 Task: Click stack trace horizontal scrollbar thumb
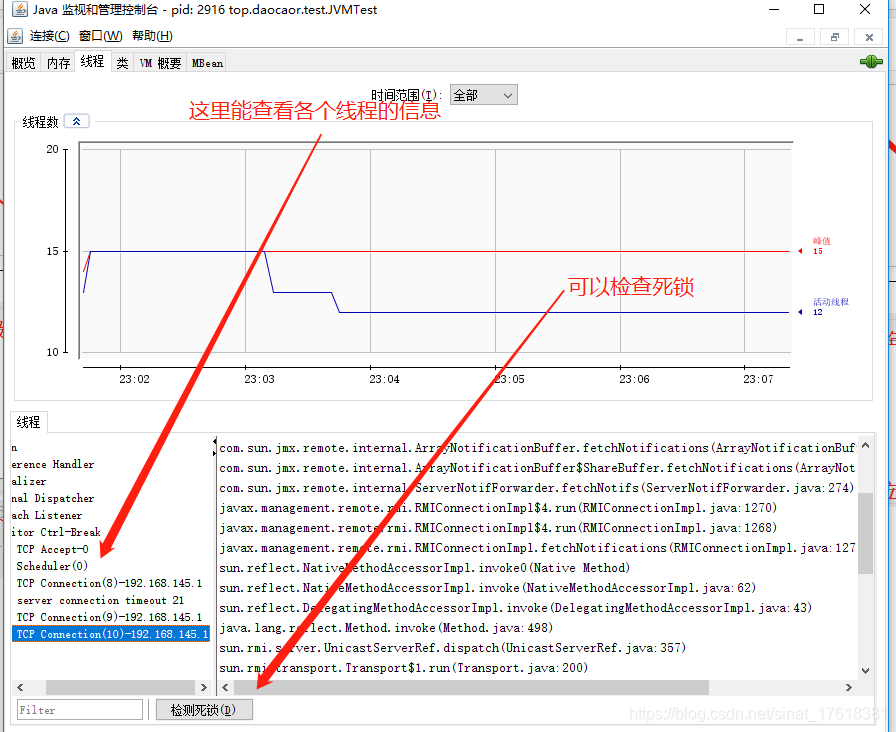pos(471,687)
